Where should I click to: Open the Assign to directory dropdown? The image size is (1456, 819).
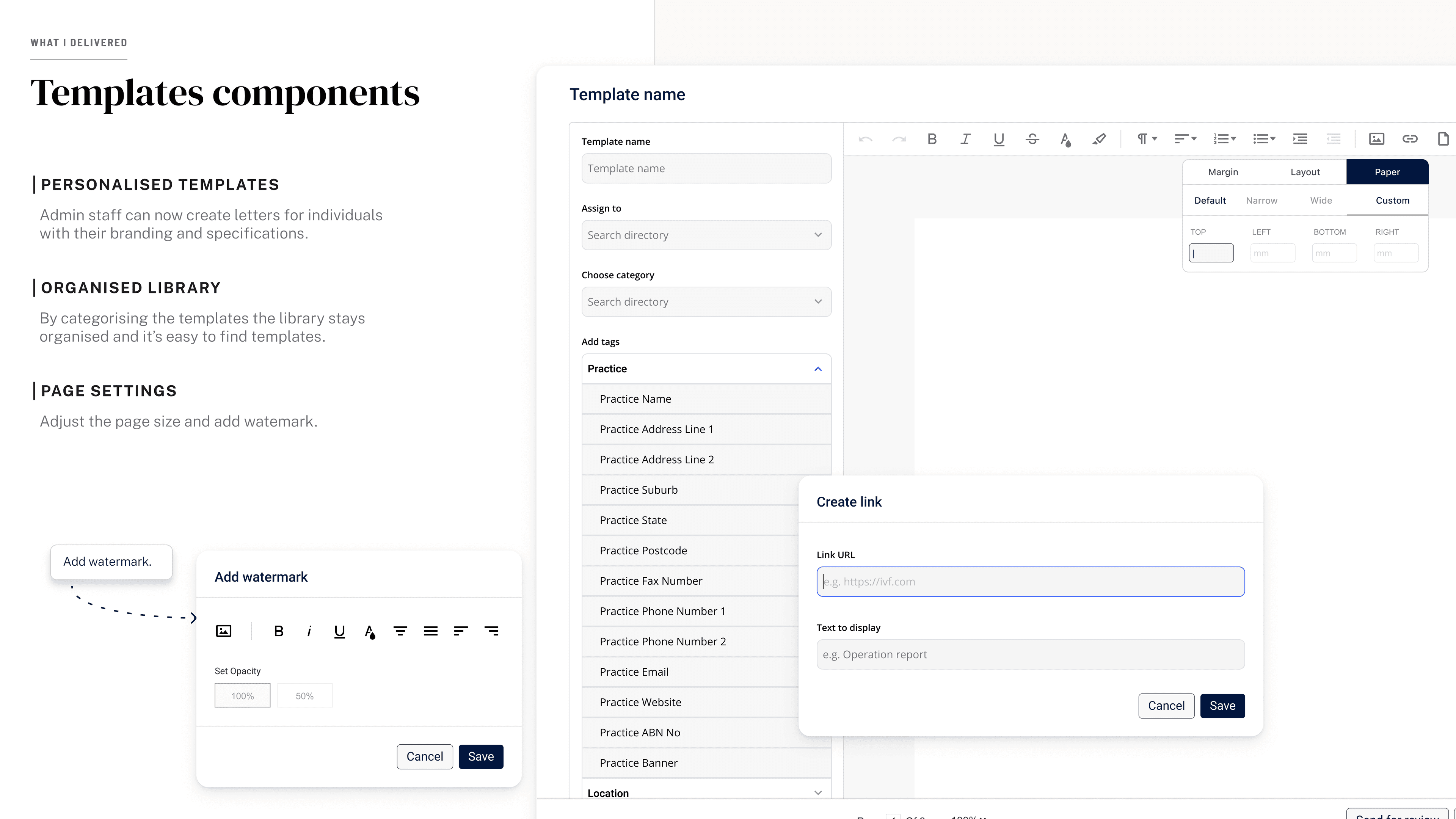(706, 235)
